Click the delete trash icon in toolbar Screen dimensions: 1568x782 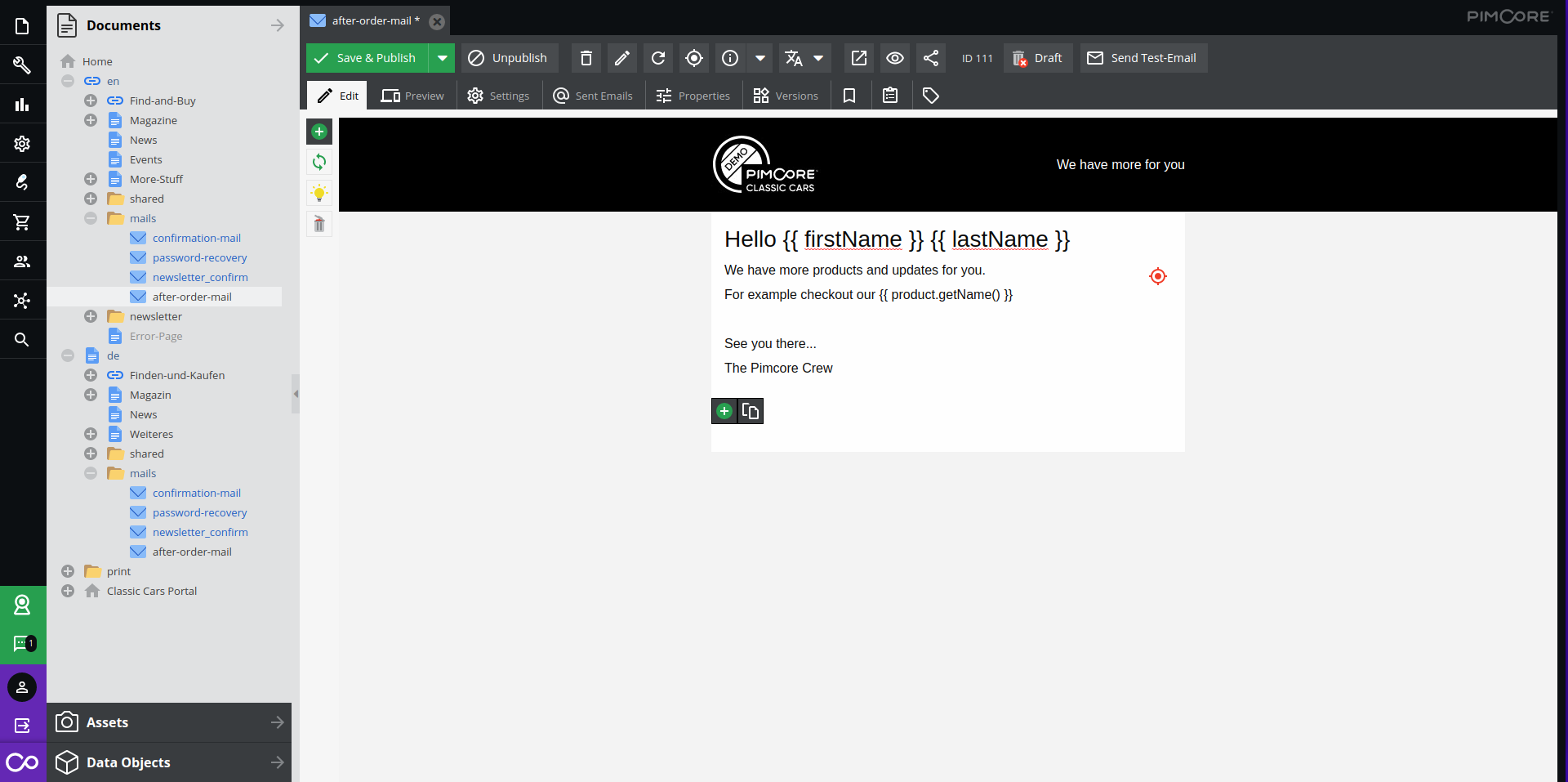pyautogui.click(x=586, y=58)
